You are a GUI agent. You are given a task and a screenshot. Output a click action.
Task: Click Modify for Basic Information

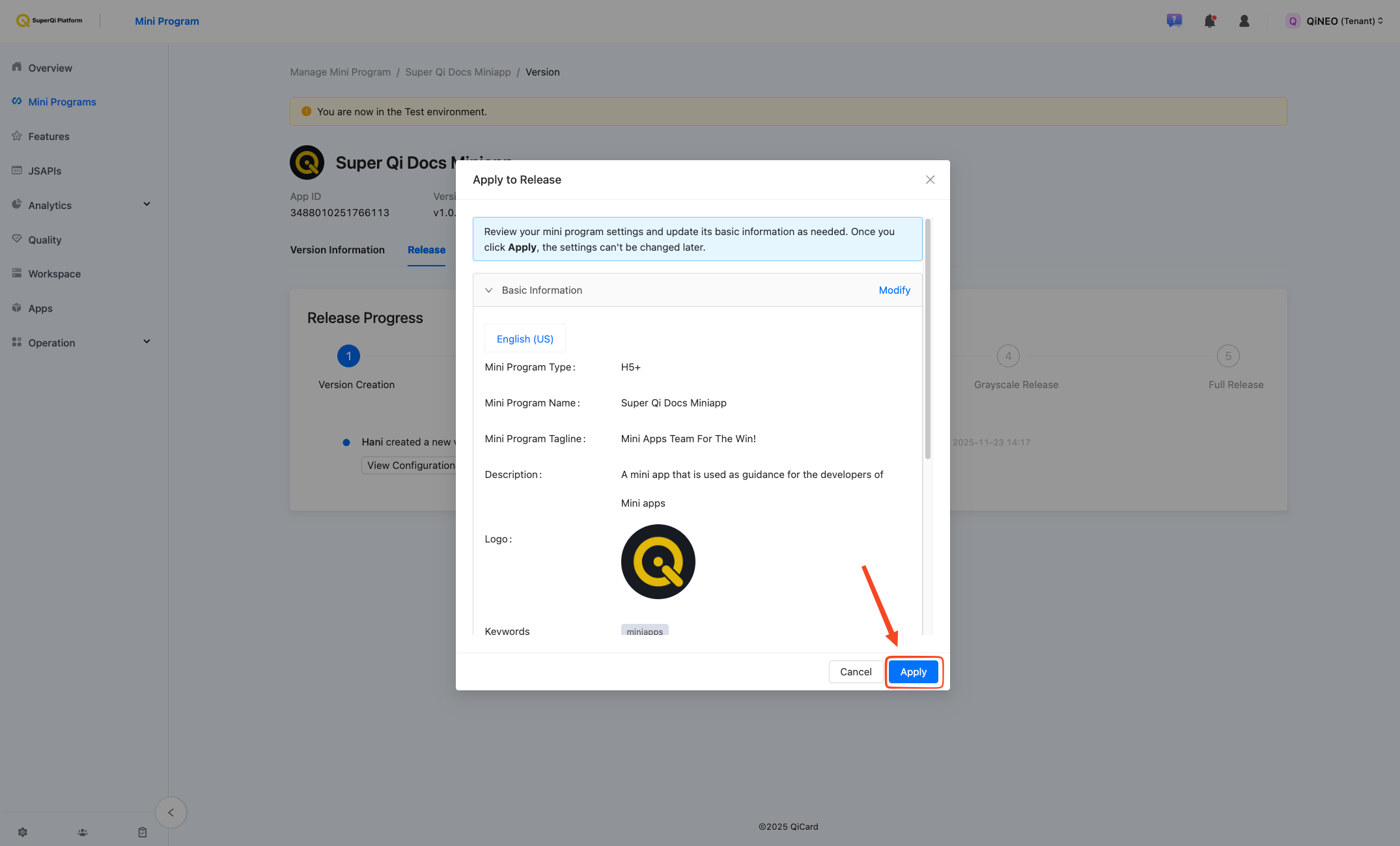[x=894, y=290]
